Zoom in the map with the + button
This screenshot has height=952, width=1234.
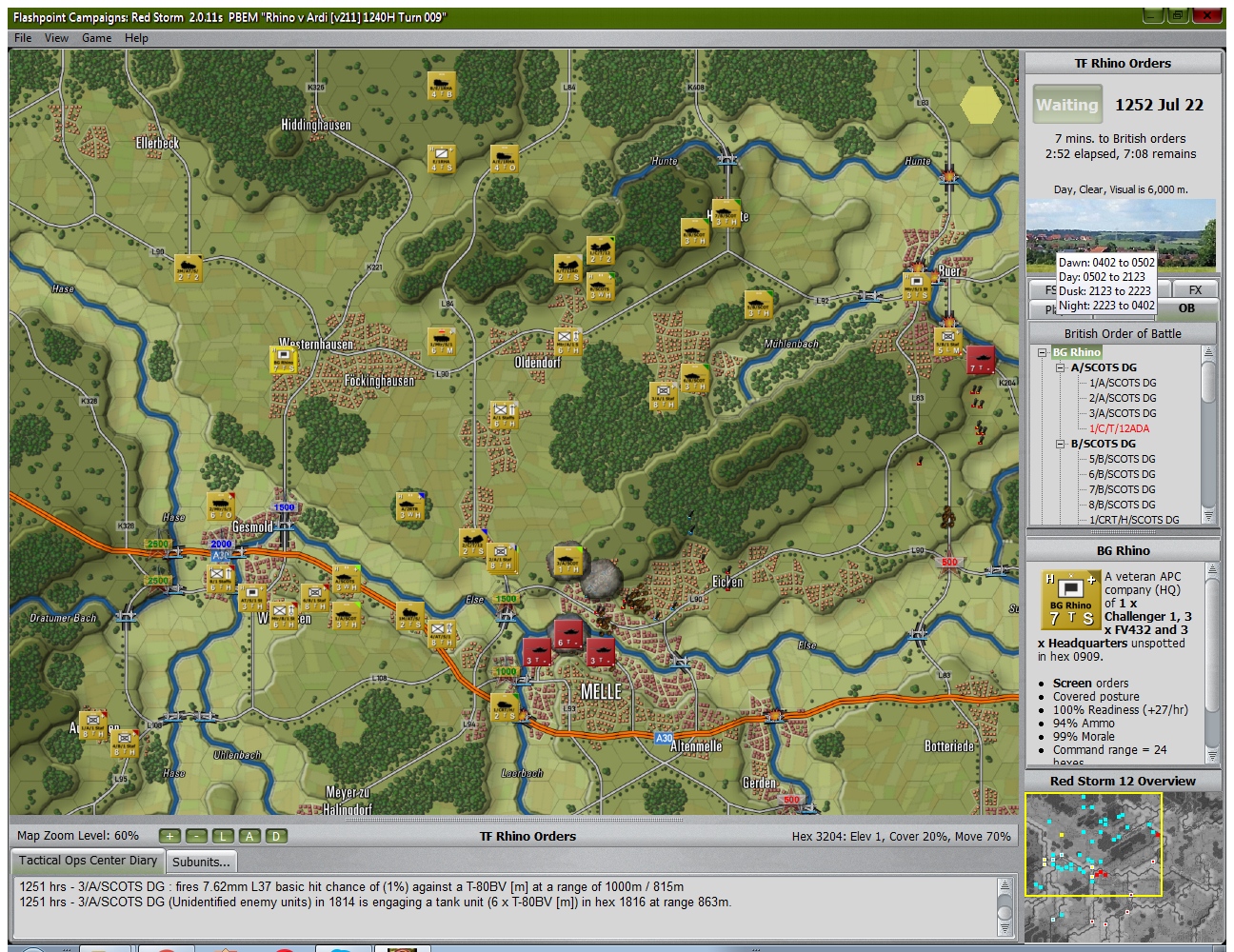click(169, 836)
